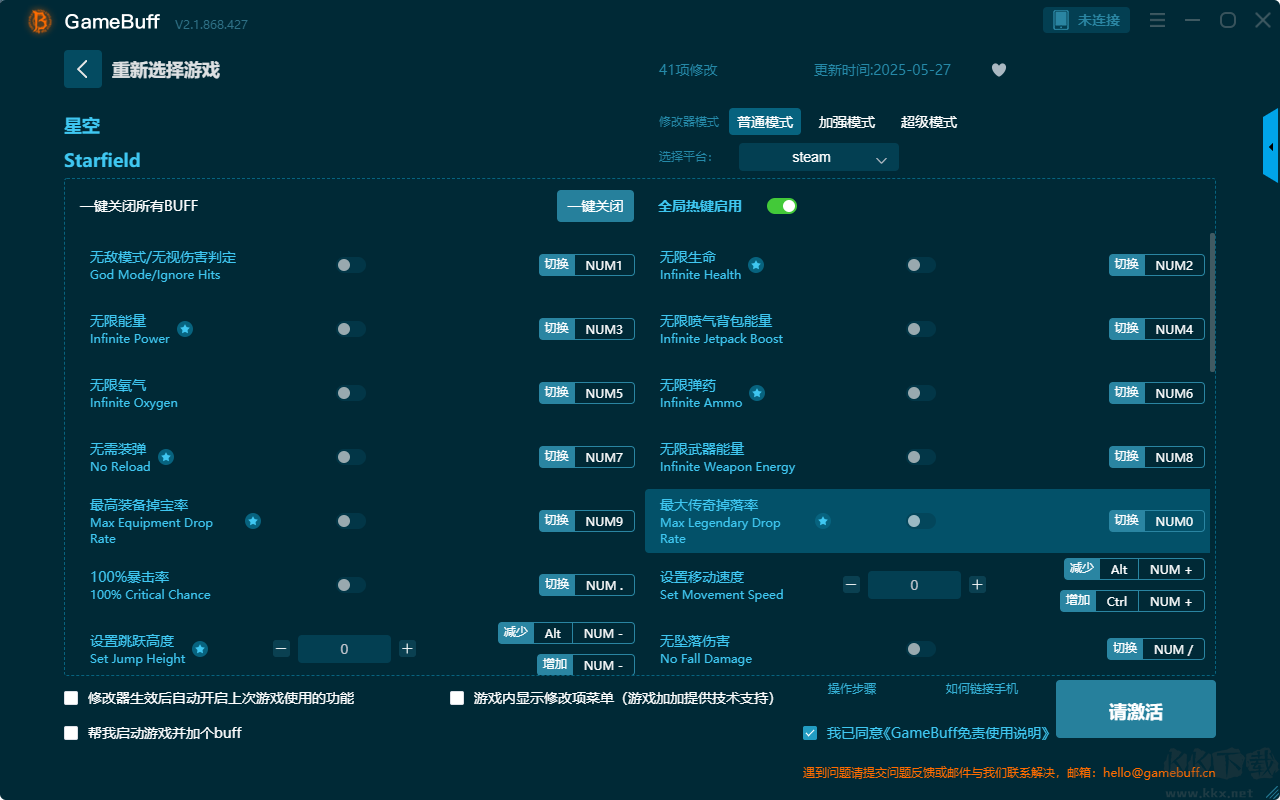Select the 超级模式 super mode tab
1280x800 pixels.
(x=928, y=122)
